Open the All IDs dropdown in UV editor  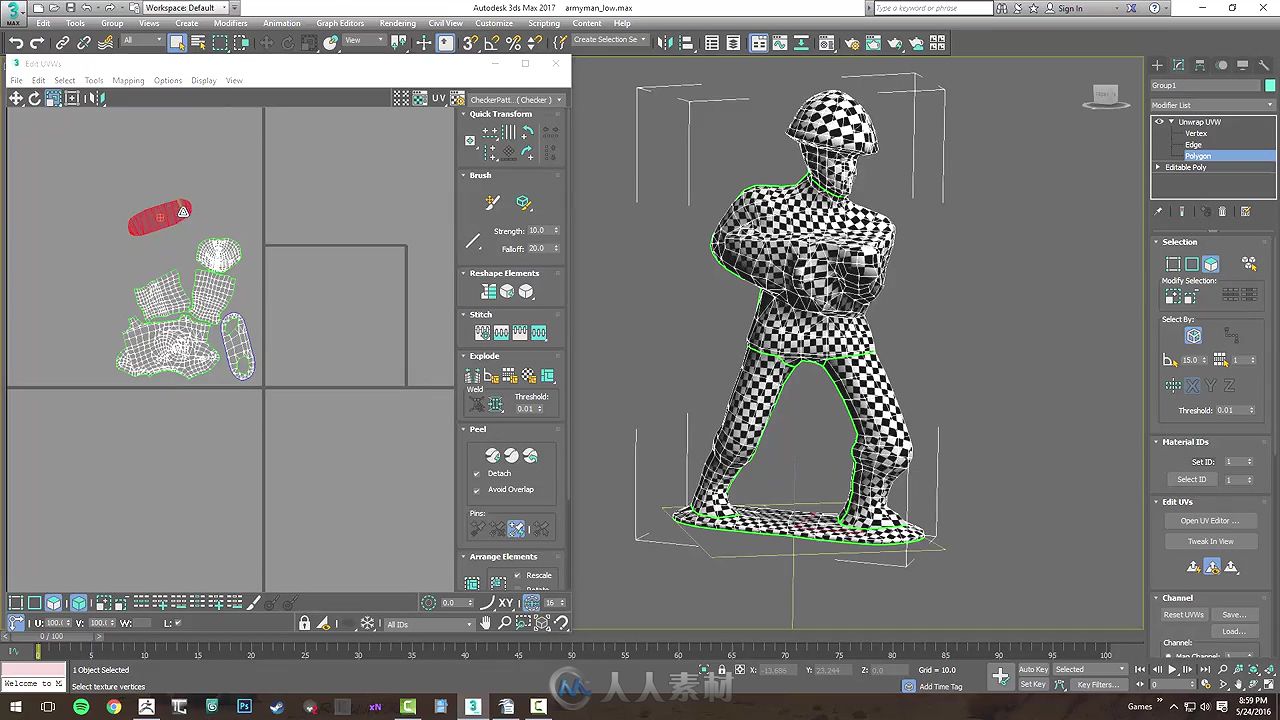pos(429,624)
